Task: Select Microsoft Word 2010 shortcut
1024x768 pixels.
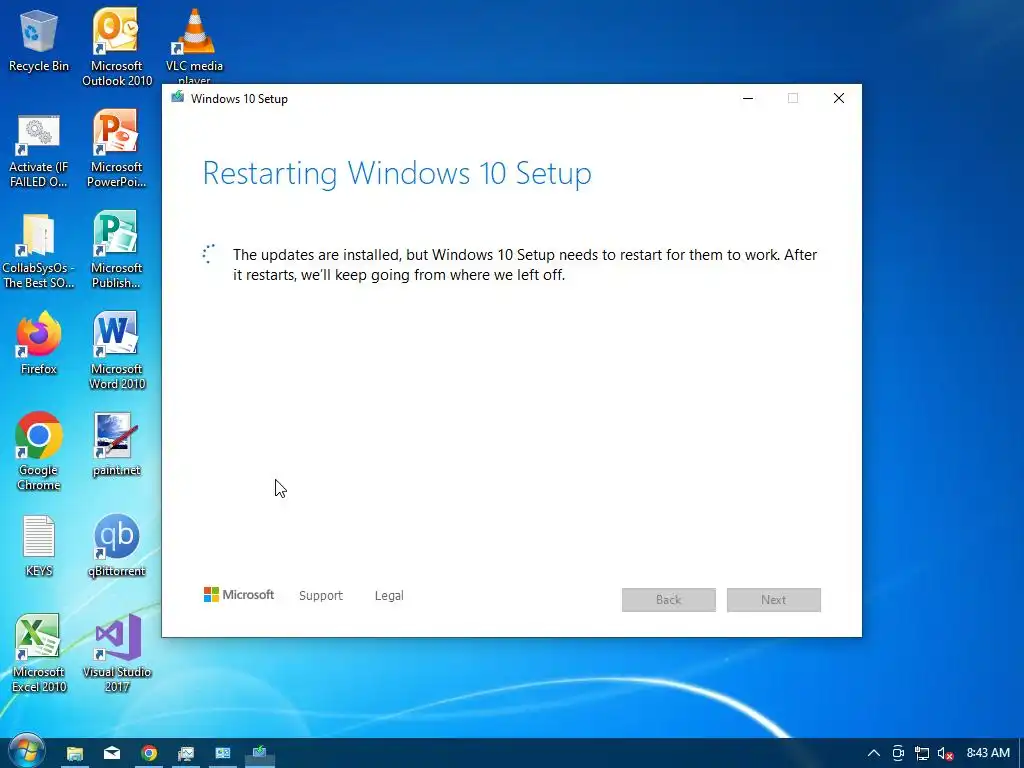Action: [116, 351]
